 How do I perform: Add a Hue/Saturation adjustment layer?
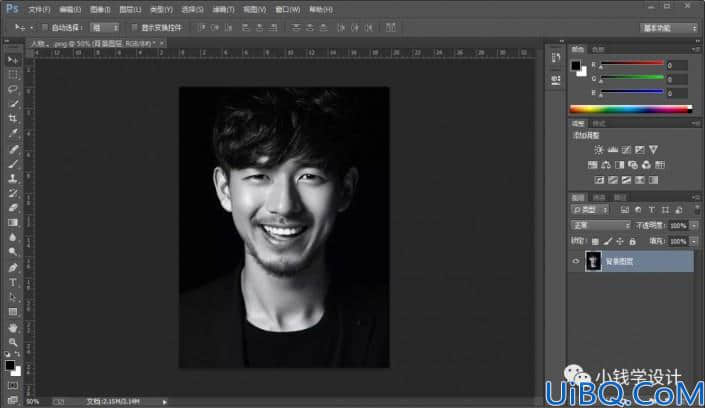(x=593, y=165)
